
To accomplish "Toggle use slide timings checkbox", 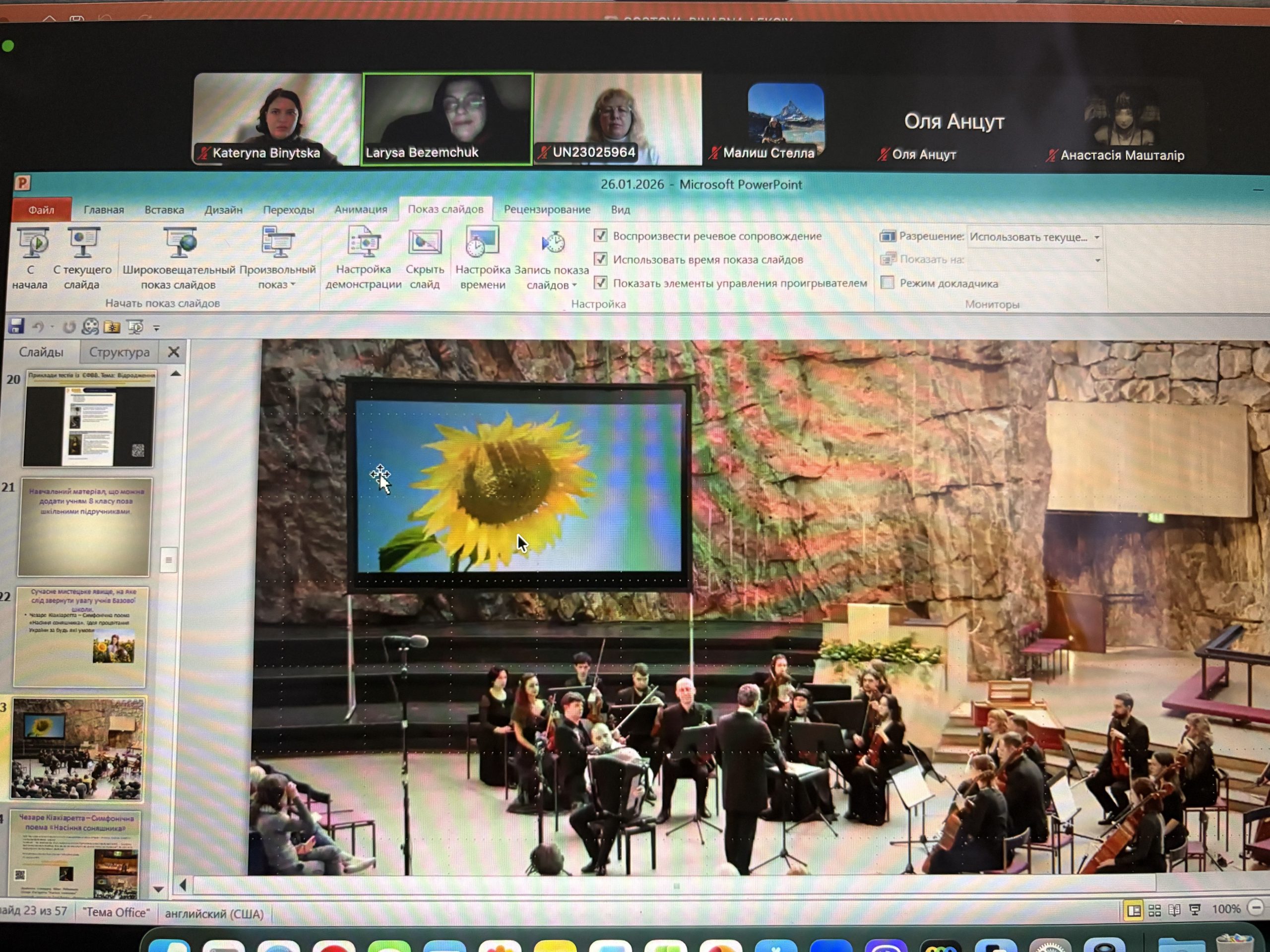I will [x=600, y=259].
